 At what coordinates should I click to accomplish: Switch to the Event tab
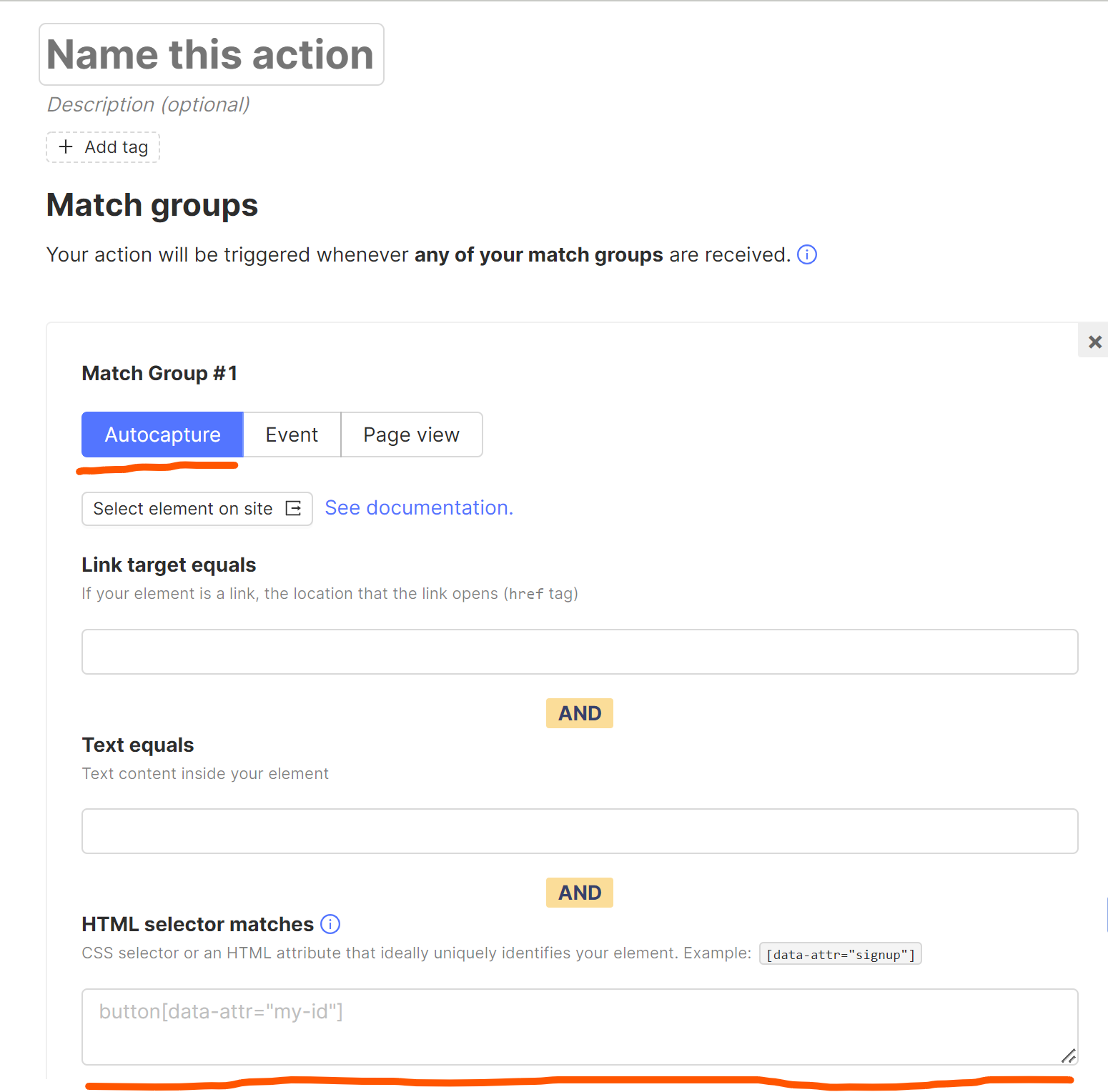292,434
